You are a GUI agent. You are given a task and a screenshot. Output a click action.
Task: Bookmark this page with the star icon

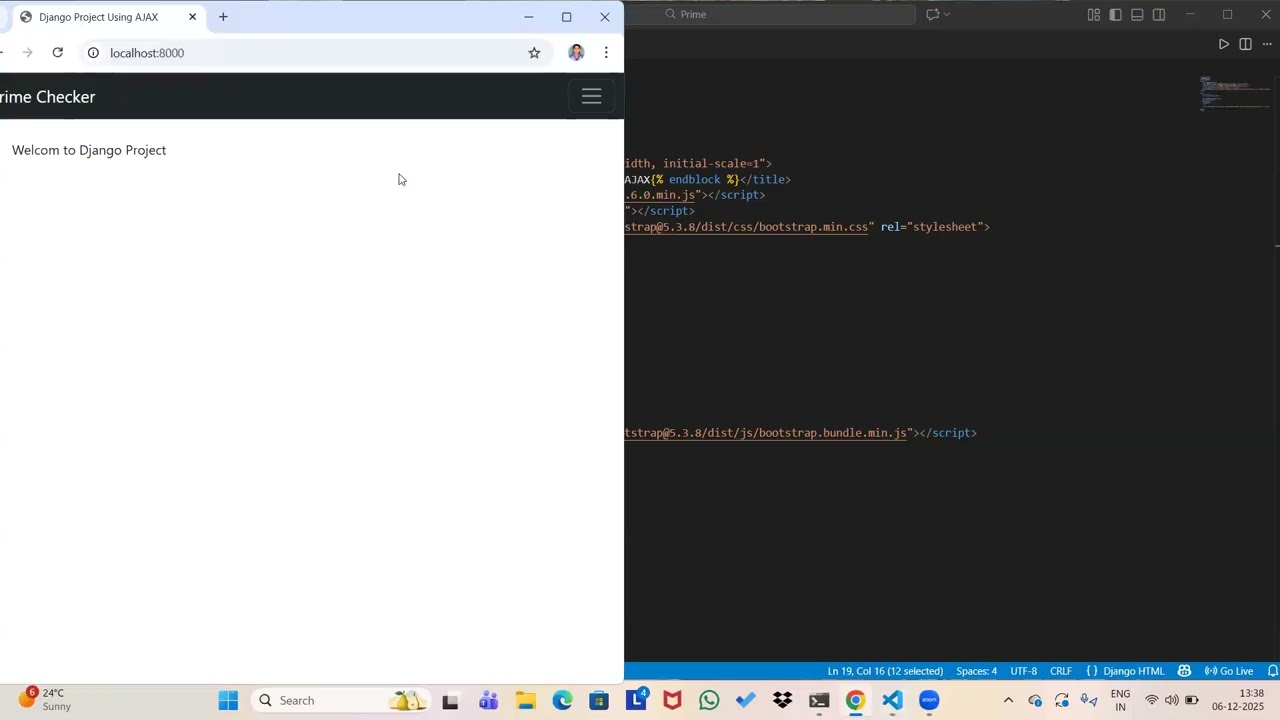[534, 53]
